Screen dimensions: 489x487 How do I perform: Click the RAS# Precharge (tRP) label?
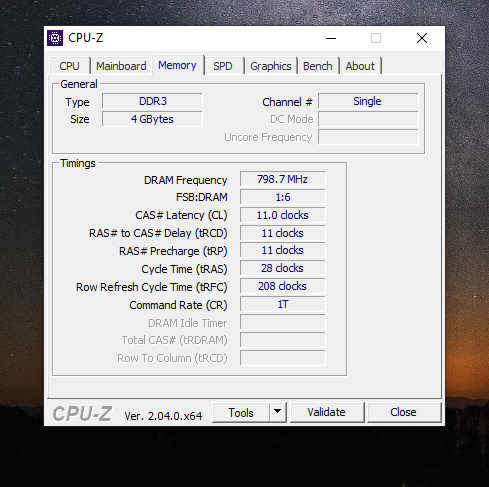tap(173, 251)
